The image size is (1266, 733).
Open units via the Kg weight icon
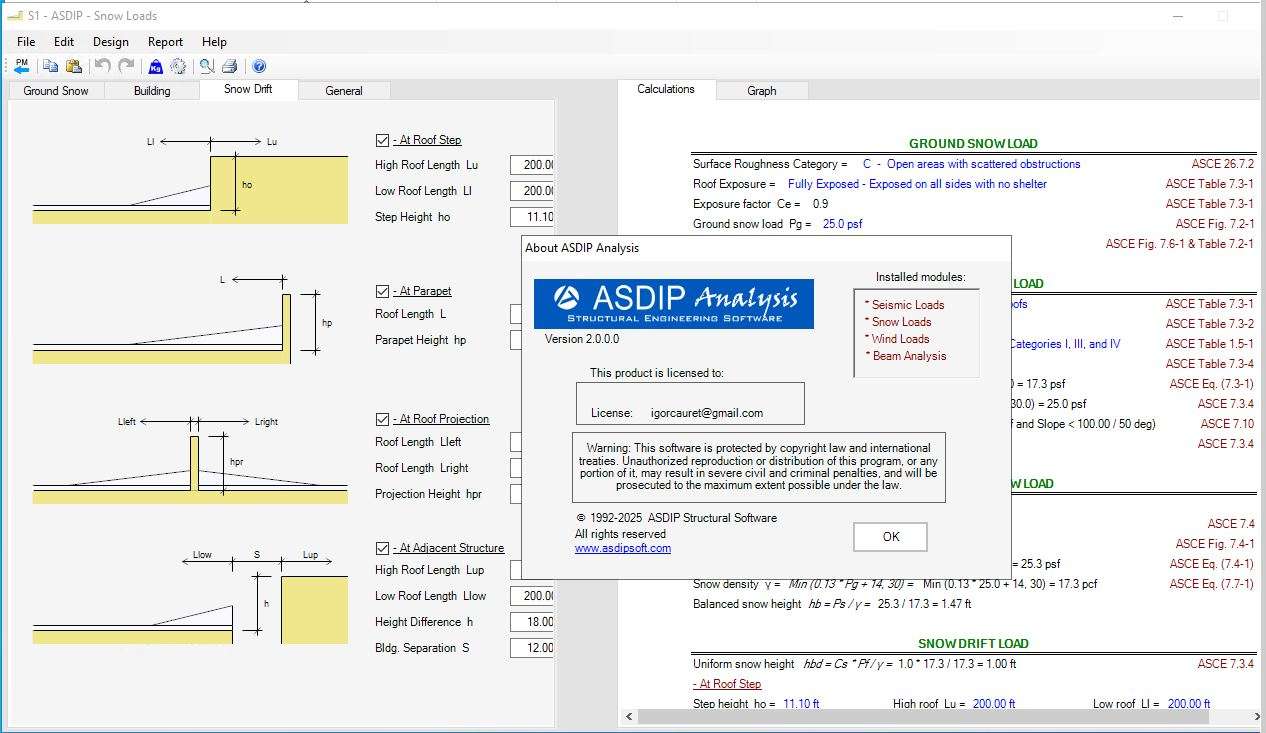coord(155,66)
